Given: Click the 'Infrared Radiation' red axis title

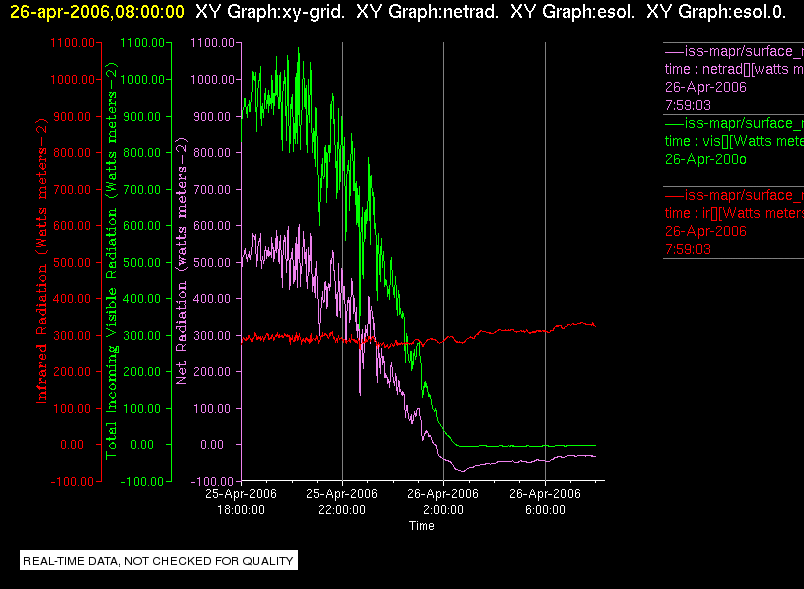Looking at the screenshot, I should click(41, 260).
